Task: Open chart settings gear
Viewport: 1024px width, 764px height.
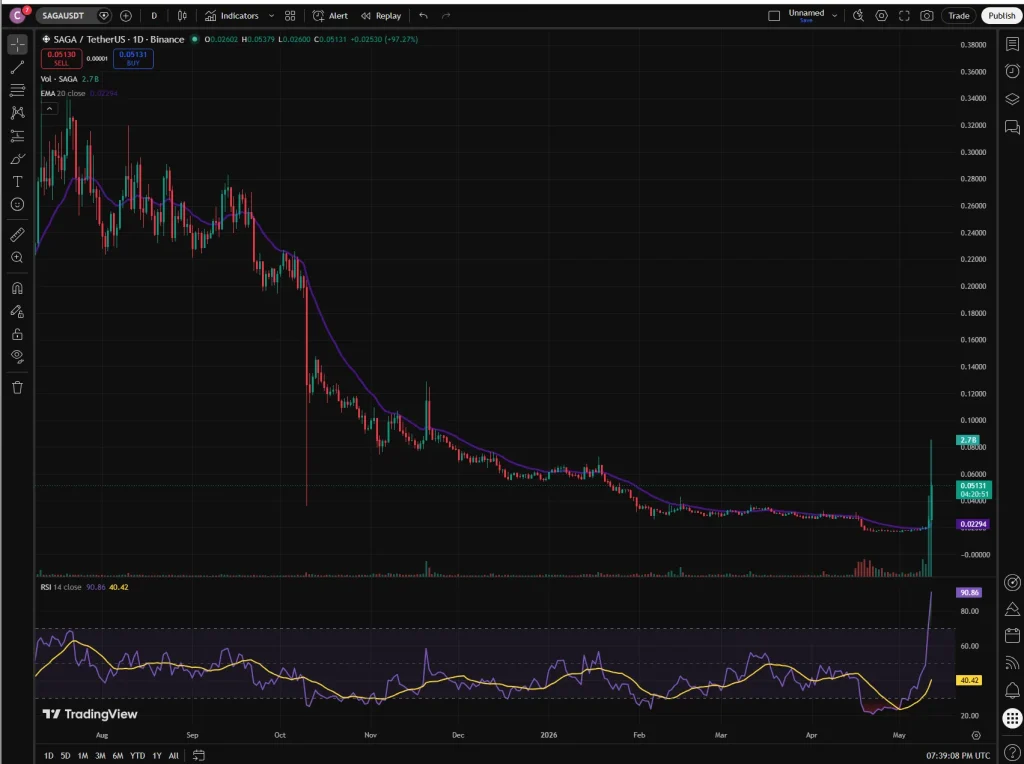Action: [x=881, y=16]
